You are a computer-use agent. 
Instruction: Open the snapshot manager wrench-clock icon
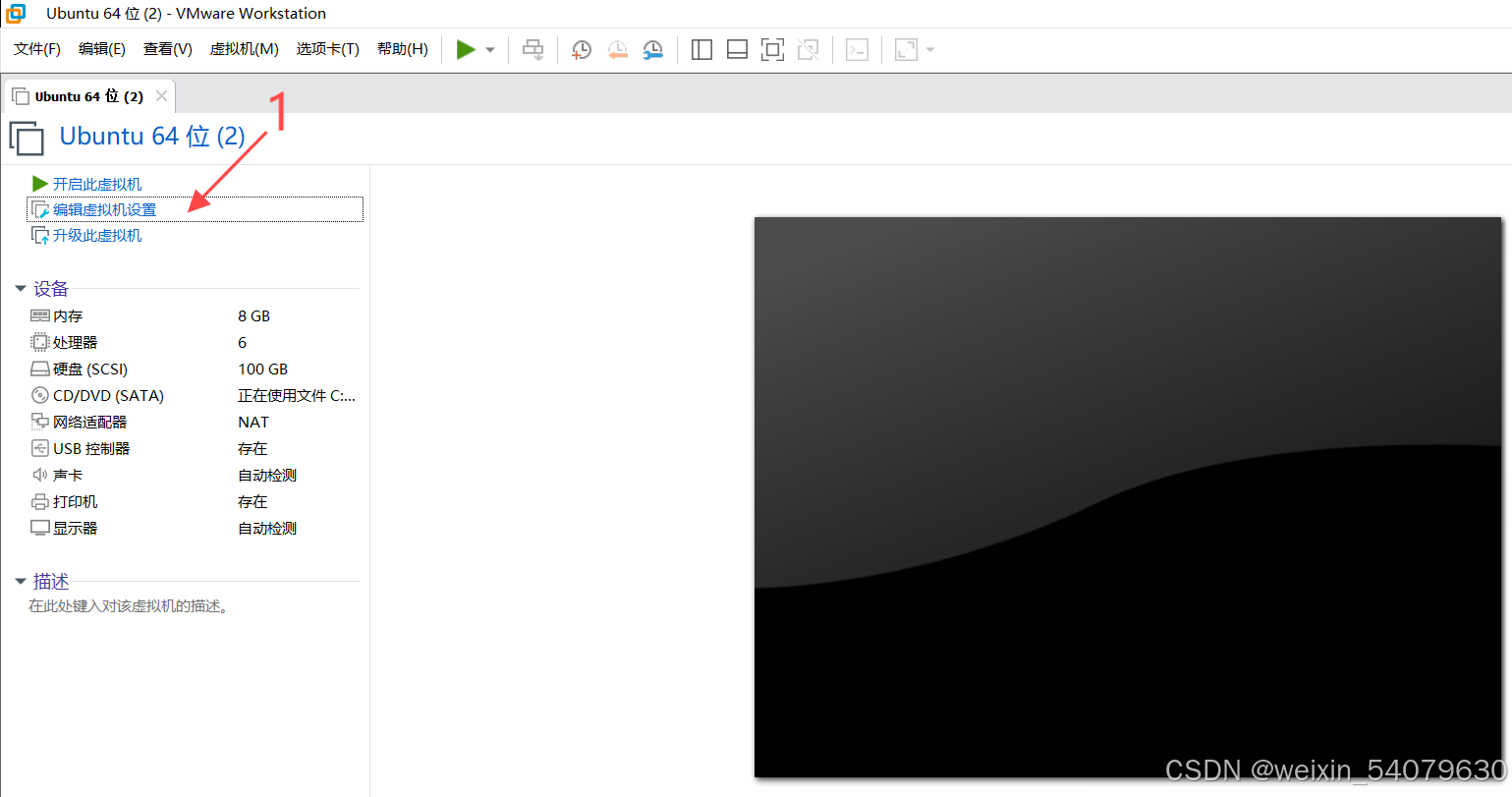coord(652,49)
